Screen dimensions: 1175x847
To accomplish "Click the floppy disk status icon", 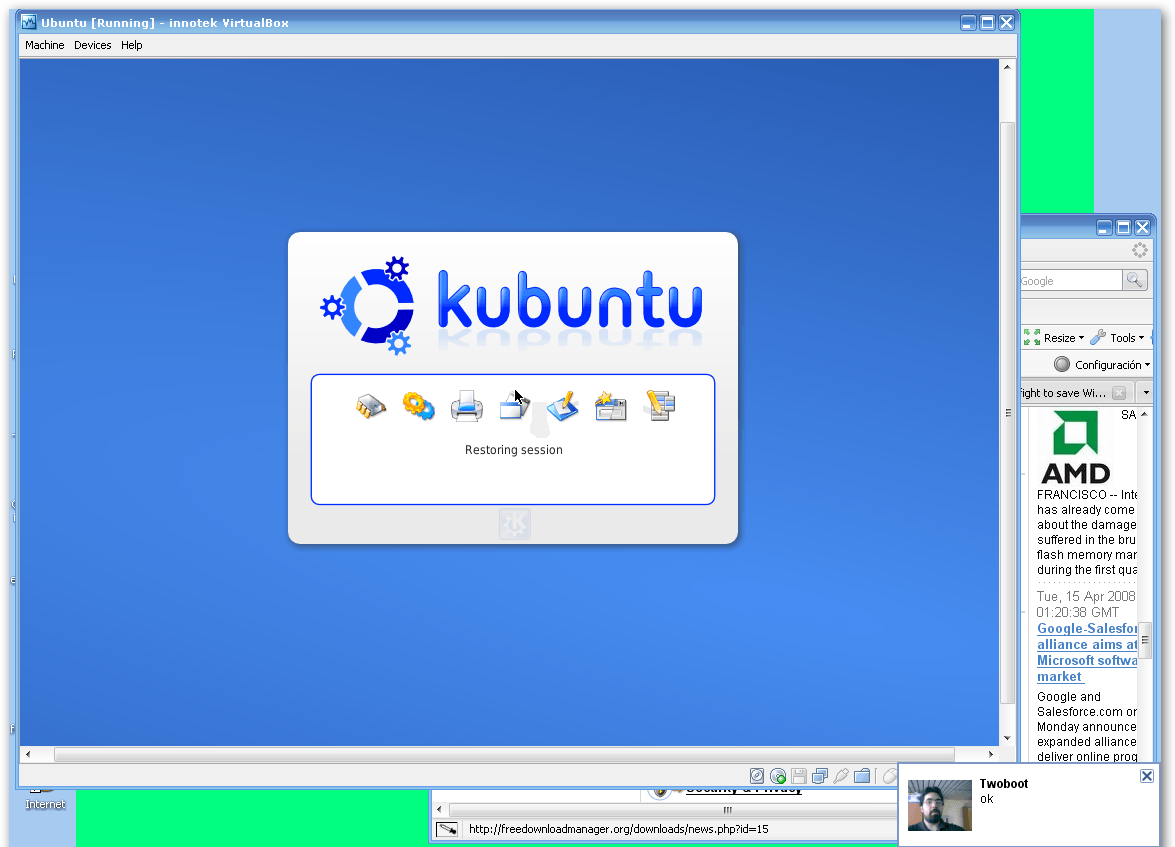I will pyautogui.click(x=799, y=776).
